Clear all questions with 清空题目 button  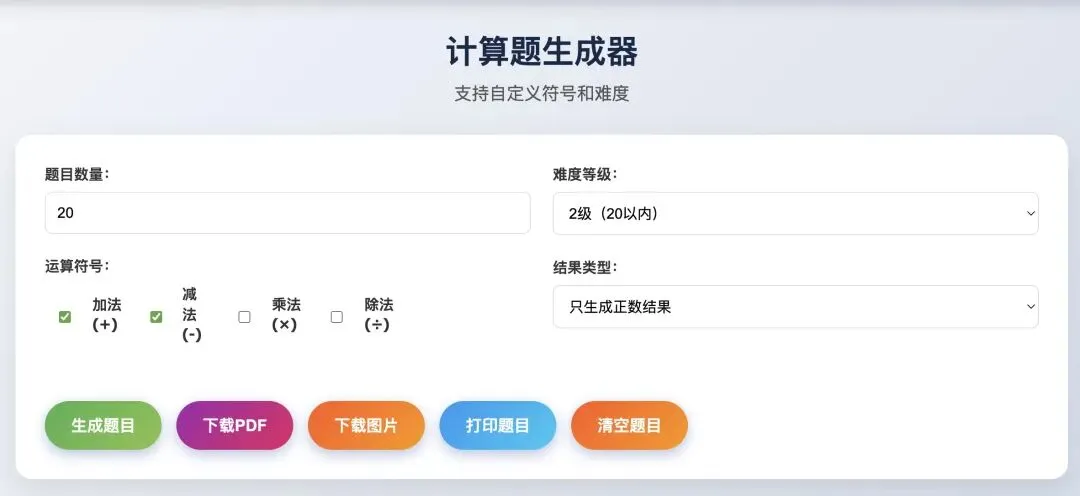point(629,425)
